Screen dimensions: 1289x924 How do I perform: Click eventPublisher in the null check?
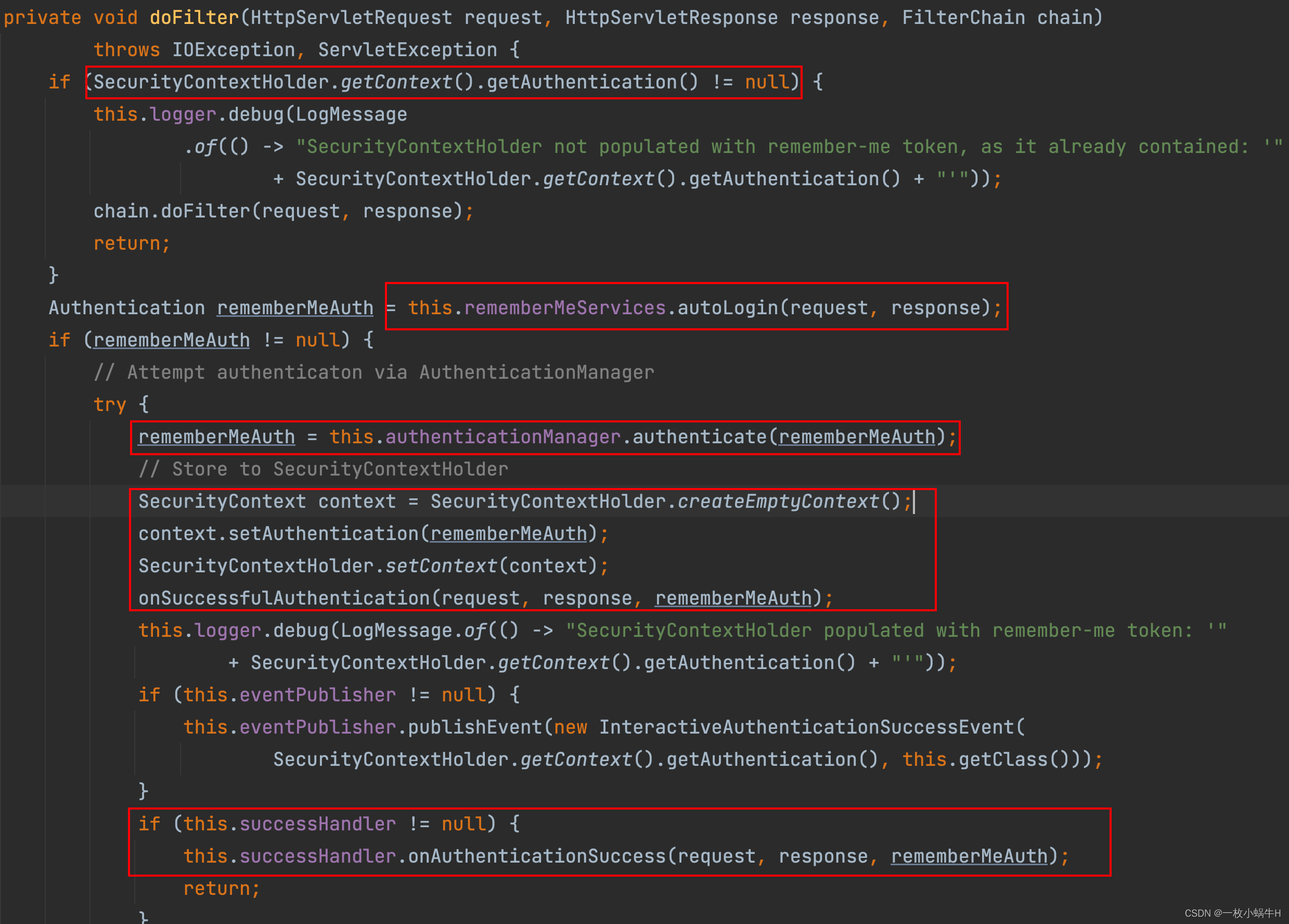[318, 695]
